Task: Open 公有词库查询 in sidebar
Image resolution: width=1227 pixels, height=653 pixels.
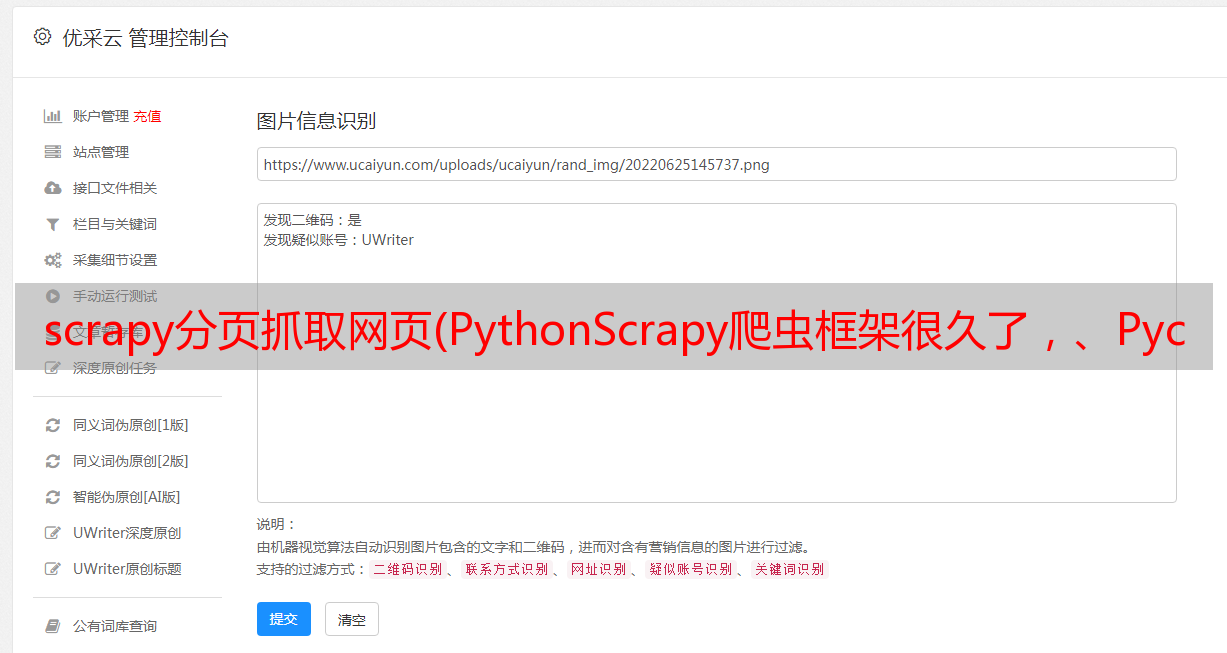Action: (x=115, y=626)
